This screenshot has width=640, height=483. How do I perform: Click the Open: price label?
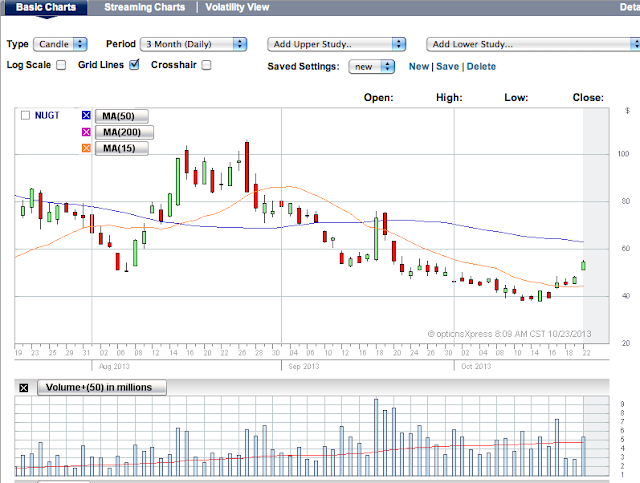[x=378, y=98]
